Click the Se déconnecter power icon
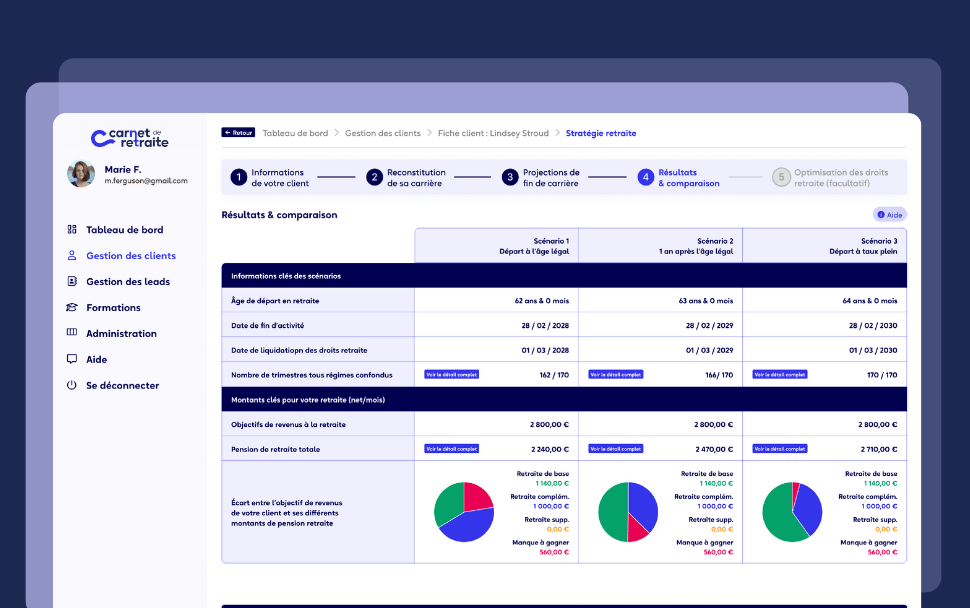Screen dimensions: 970x608 pyautogui.click(x=72, y=385)
